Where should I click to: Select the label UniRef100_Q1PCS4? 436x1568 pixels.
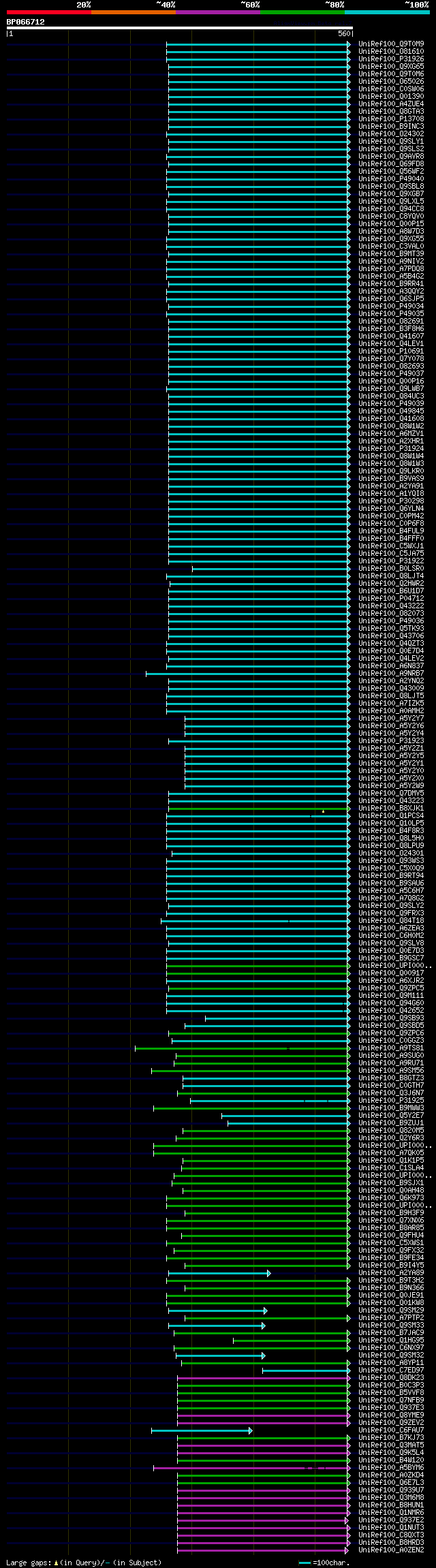[391, 816]
